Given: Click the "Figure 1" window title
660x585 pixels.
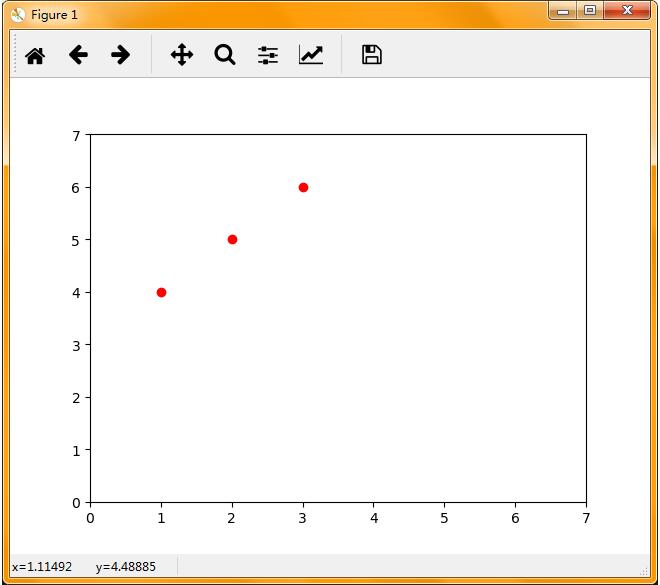Looking at the screenshot, I should point(54,15).
